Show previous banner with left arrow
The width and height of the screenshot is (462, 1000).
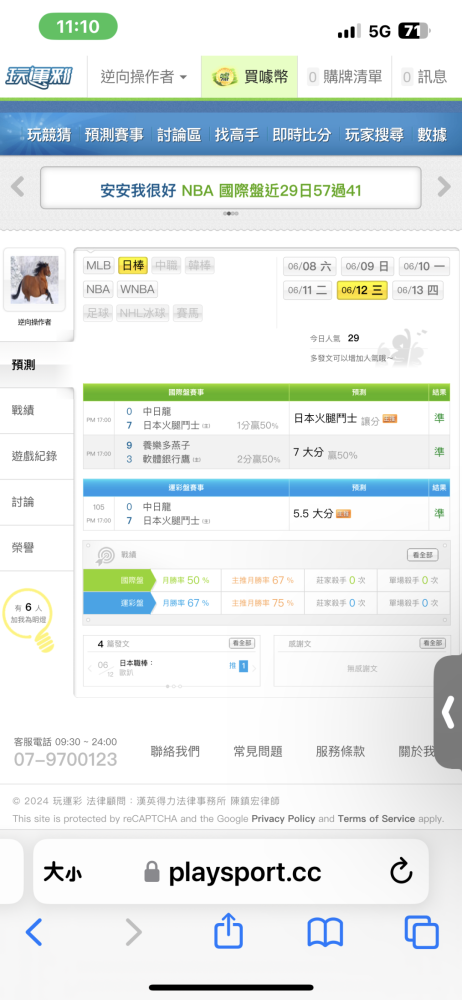(18, 187)
